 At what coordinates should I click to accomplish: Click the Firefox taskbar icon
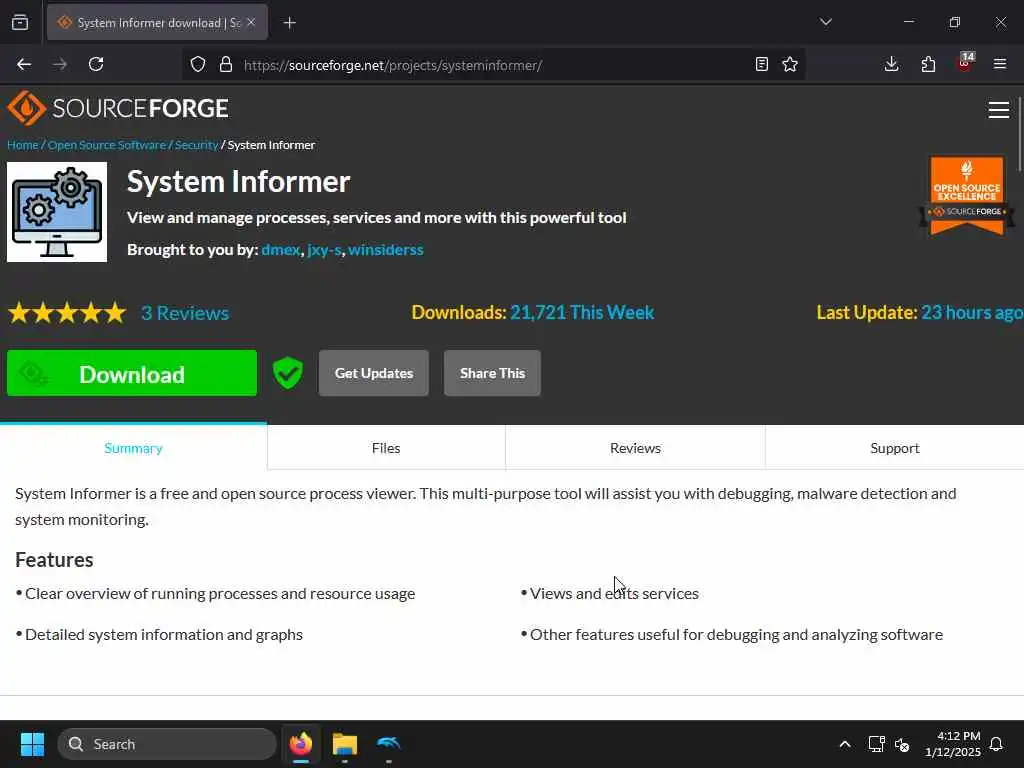tap(301, 744)
